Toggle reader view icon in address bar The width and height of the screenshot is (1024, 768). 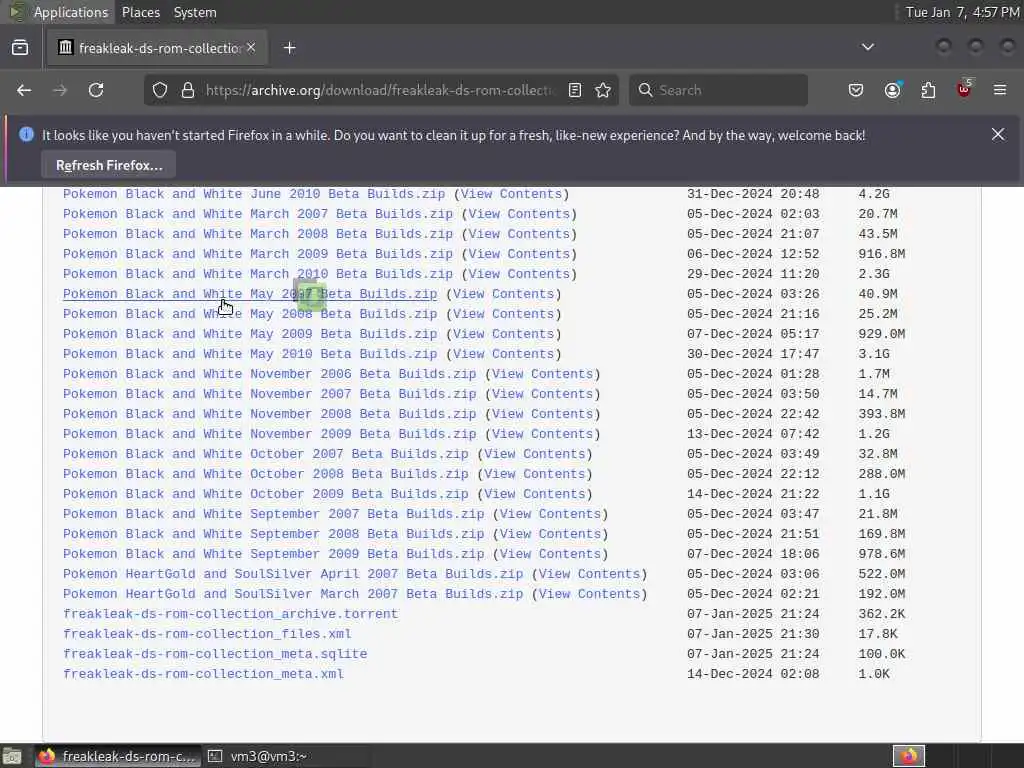coord(575,90)
